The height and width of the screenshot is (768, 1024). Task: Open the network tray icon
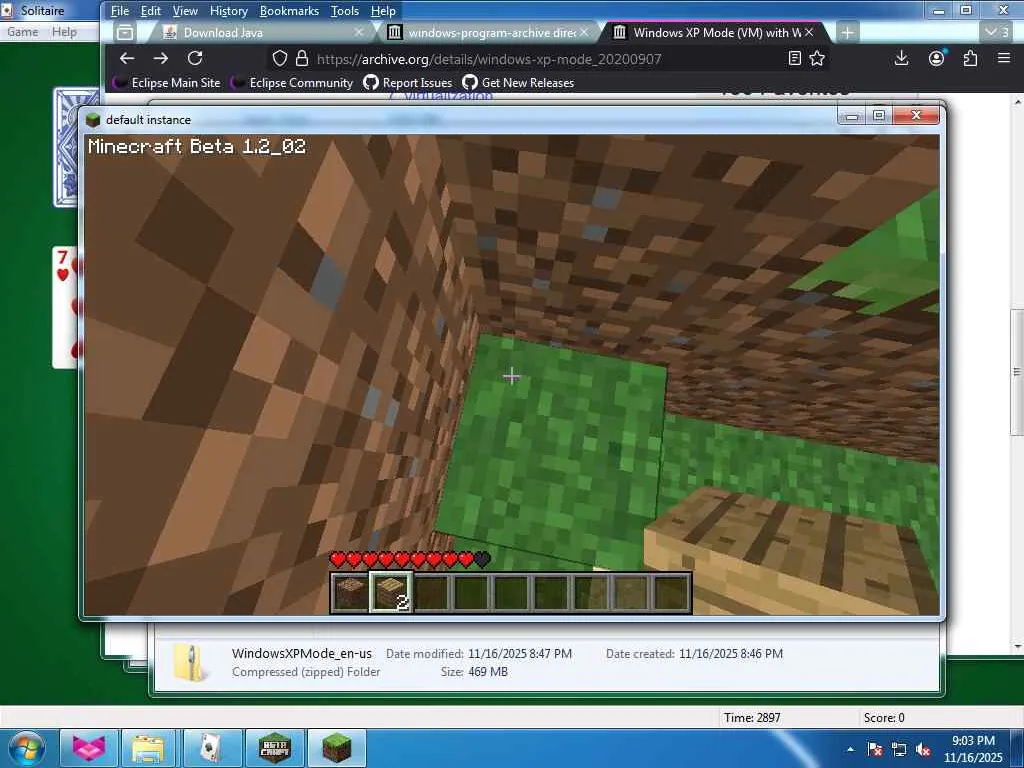point(899,749)
